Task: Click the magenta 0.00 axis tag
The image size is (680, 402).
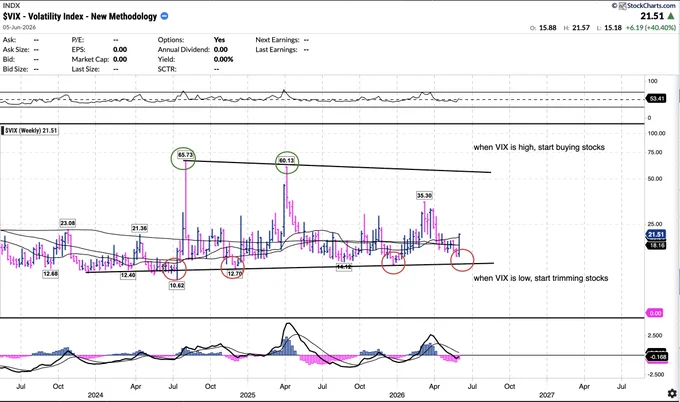Action: (655, 313)
